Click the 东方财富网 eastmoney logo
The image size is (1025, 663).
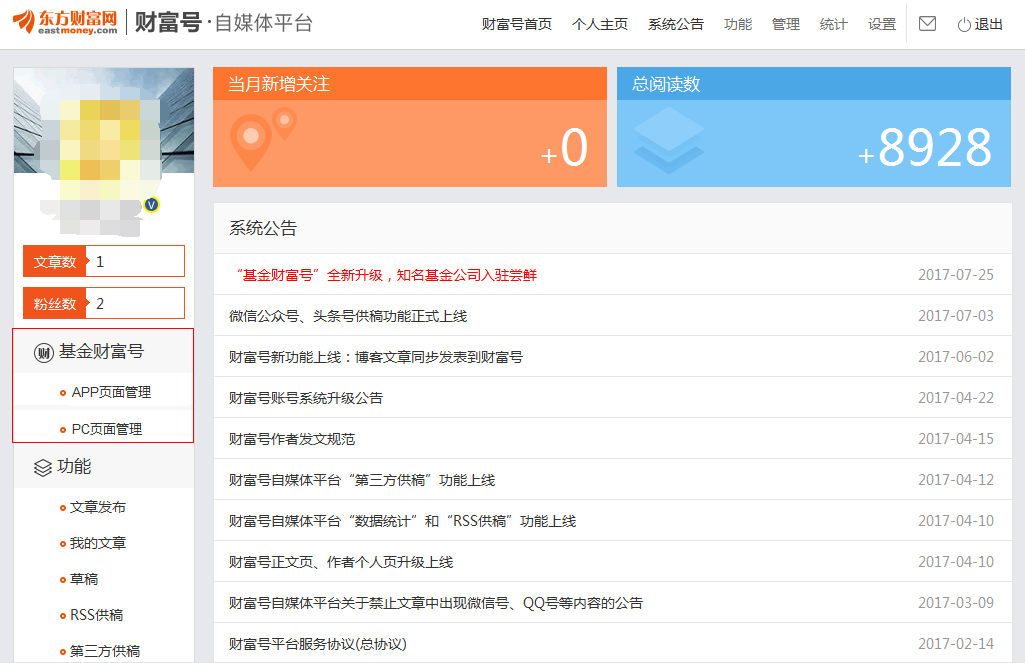pyautogui.click(x=65, y=22)
